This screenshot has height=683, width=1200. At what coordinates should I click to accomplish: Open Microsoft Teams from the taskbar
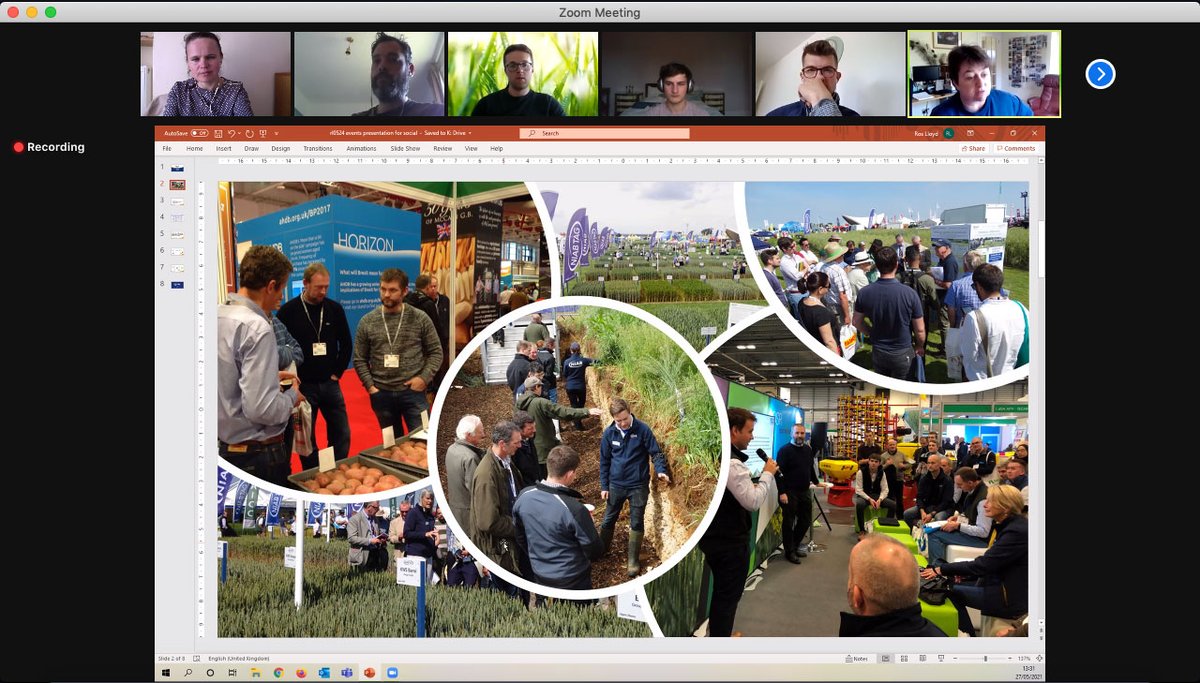pos(346,673)
